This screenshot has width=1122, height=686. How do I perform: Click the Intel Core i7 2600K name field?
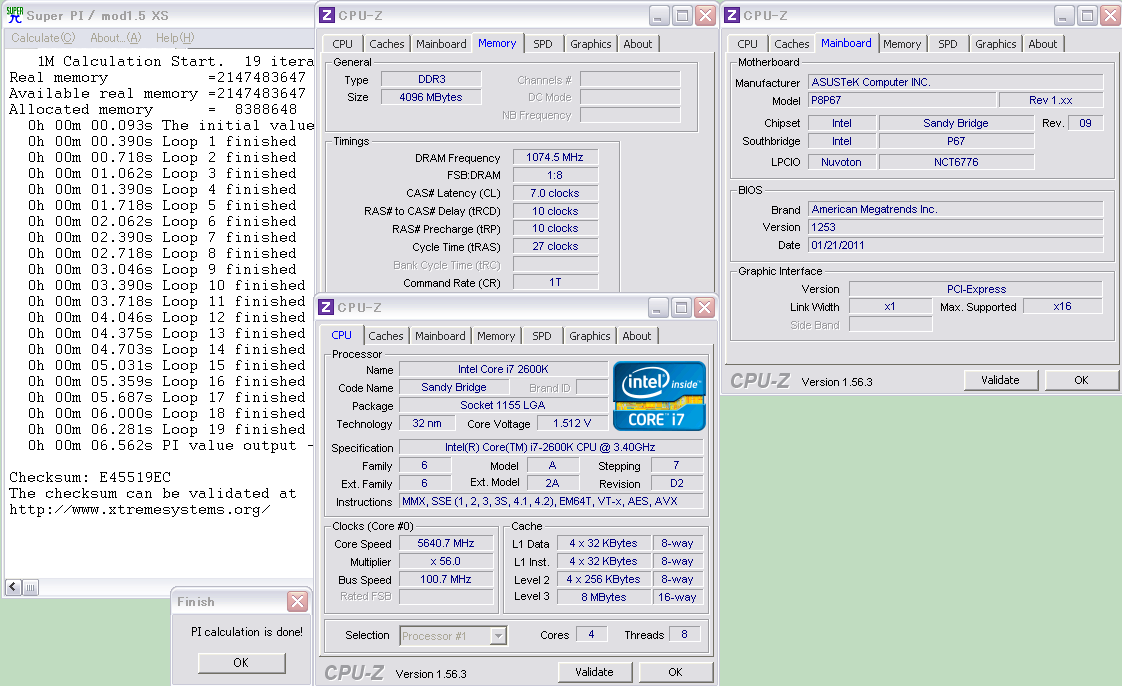point(503,369)
